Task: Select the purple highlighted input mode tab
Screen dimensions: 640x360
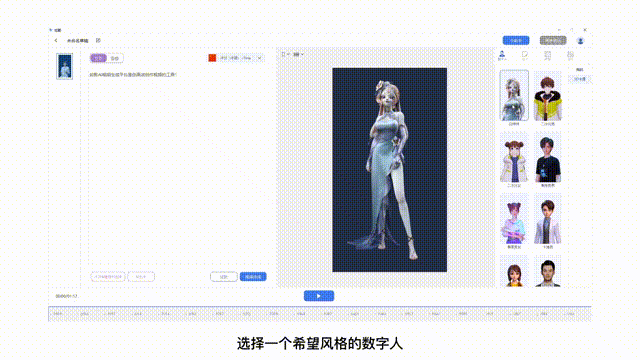Action: point(98,58)
